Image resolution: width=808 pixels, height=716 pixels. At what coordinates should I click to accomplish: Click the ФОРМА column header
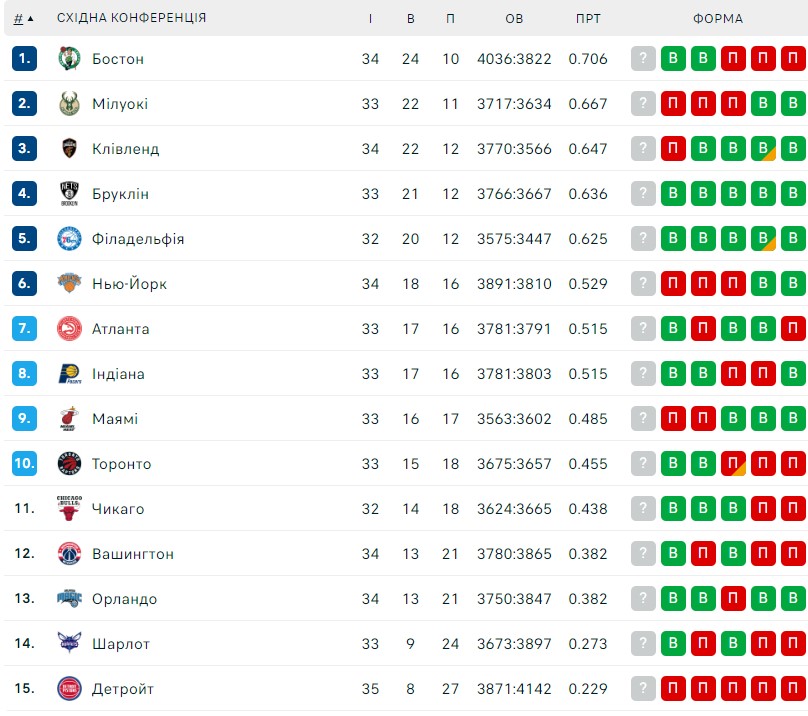pos(717,19)
